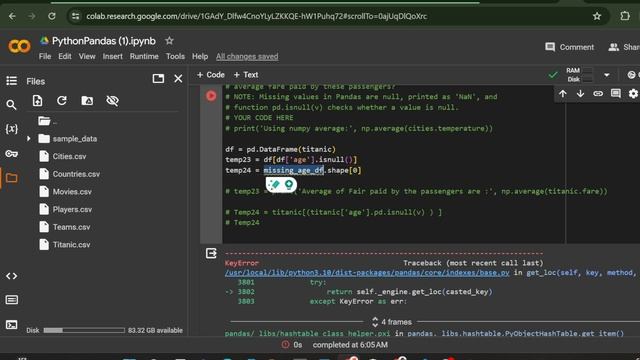Select Players.csv file
This screenshot has width=640, height=360.
[x=72, y=209]
